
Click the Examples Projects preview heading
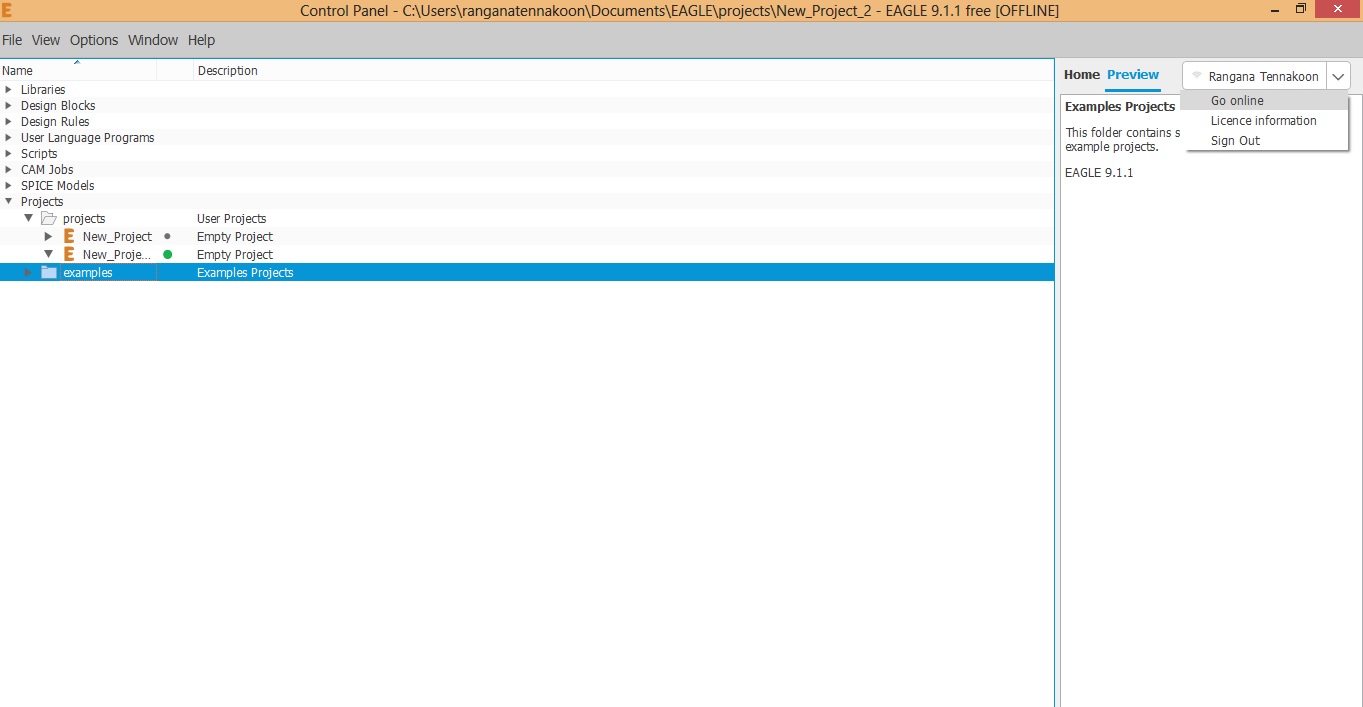(x=1120, y=107)
